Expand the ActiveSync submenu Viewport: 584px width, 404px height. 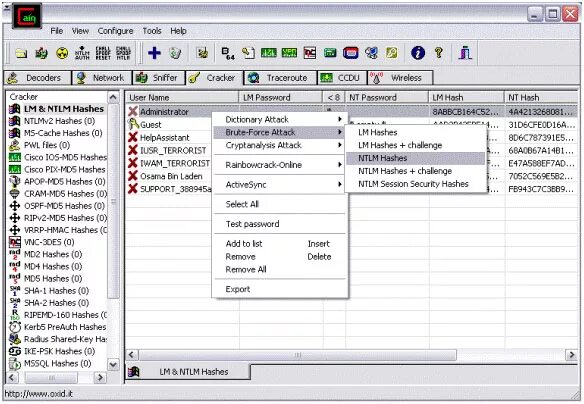tap(280, 185)
